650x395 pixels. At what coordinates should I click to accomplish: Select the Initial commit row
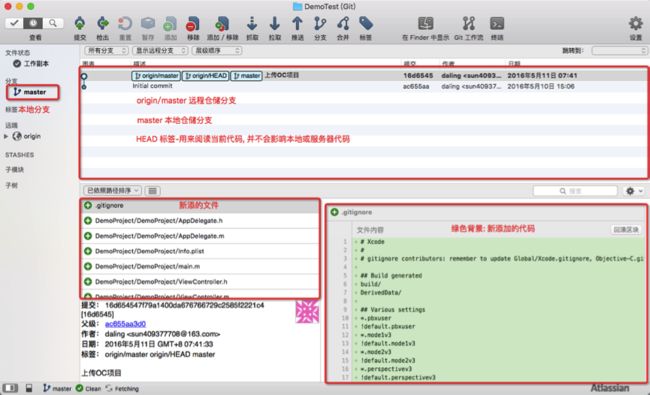[363, 86]
